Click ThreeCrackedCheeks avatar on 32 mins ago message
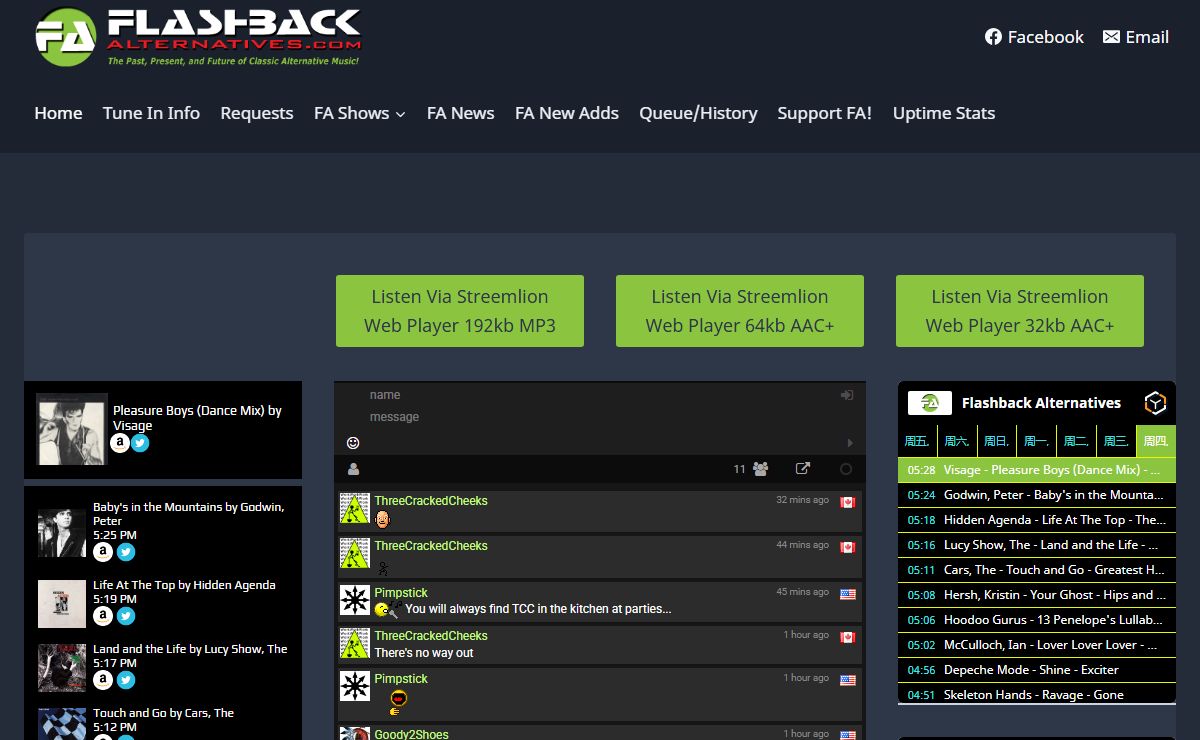This screenshot has width=1200, height=740. pos(355,508)
